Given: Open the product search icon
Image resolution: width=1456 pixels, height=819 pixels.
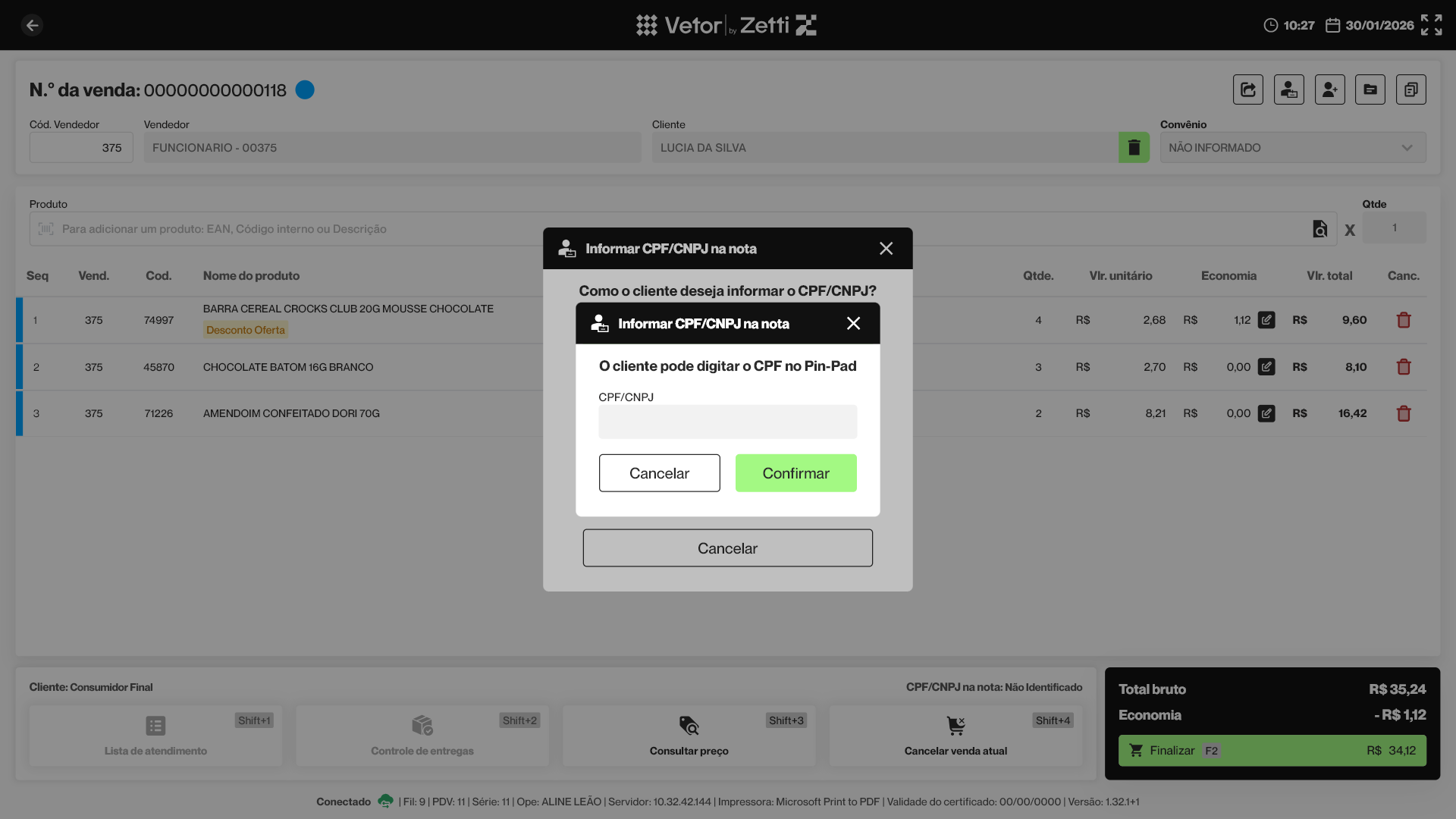Looking at the screenshot, I should tap(1319, 229).
